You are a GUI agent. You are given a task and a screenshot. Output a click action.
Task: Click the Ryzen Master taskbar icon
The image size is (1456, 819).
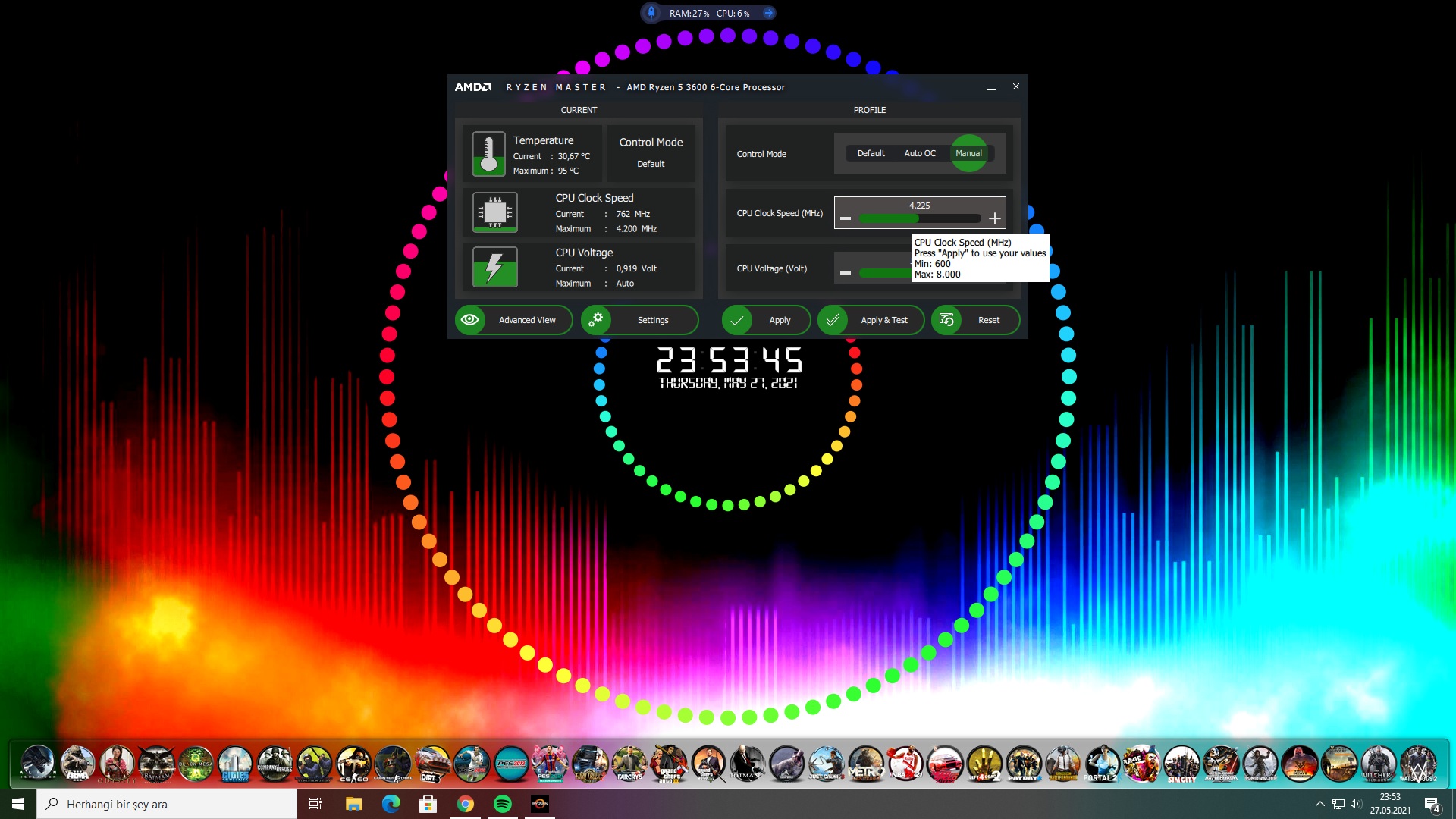click(x=539, y=804)
